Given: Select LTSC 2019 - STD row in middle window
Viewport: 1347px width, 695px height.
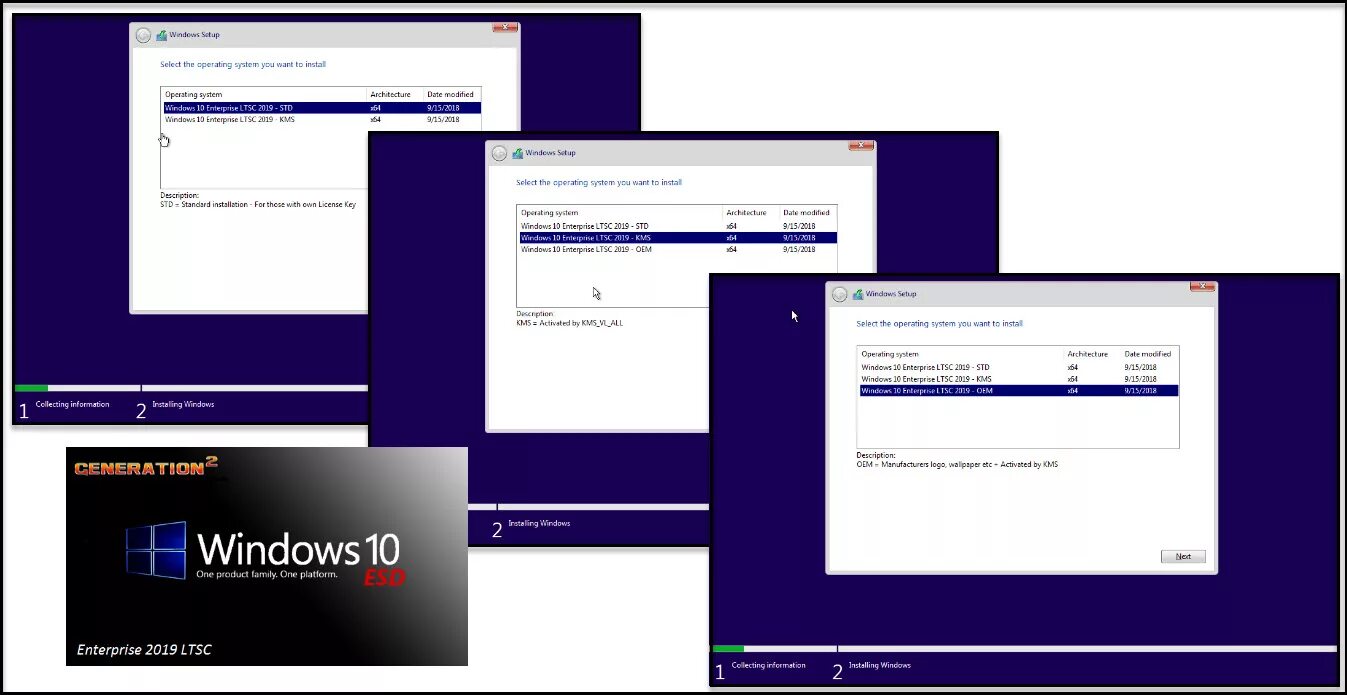Looking at the screenshot, I should 677,226.
